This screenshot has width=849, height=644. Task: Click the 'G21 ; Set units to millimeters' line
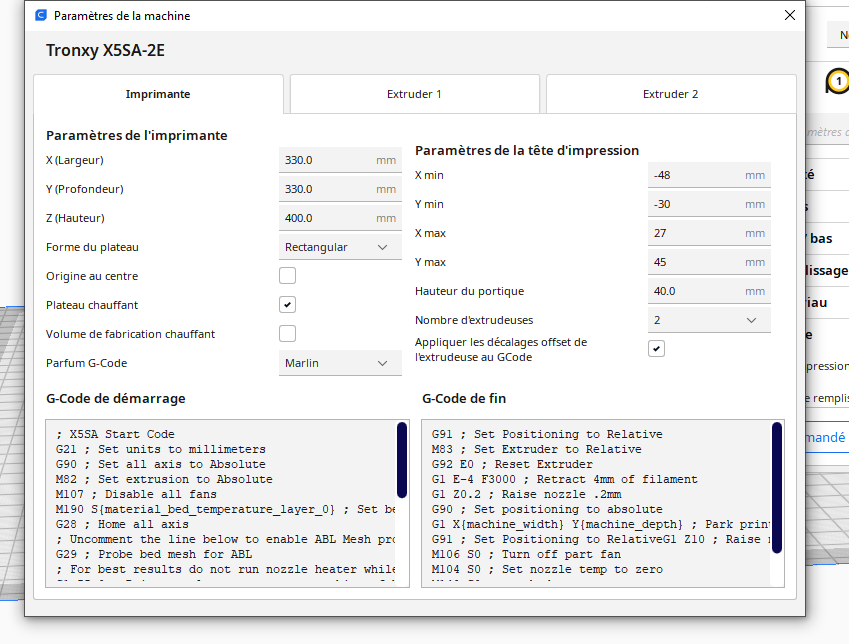161,450
